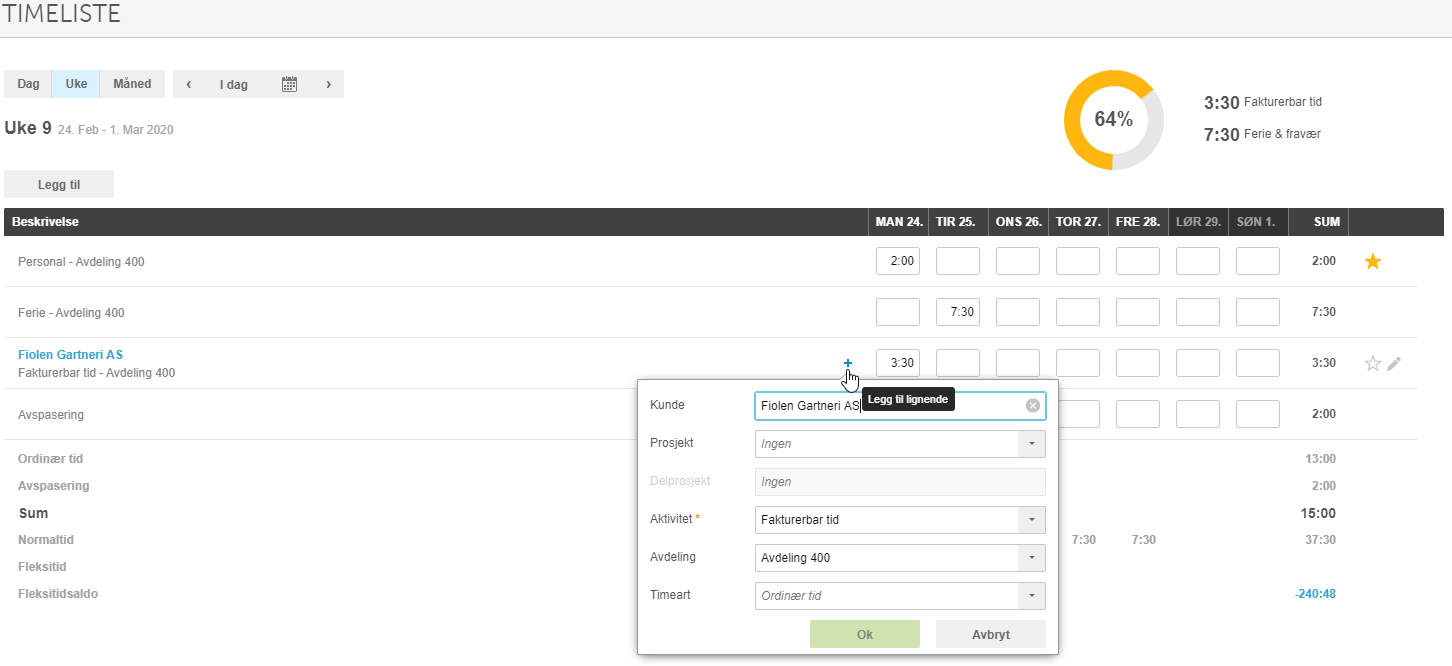The height and width of the screenshot is (666, 1452).
Task: Edit Monday hours for Fiolen Gartneri row
Action: 898,363
